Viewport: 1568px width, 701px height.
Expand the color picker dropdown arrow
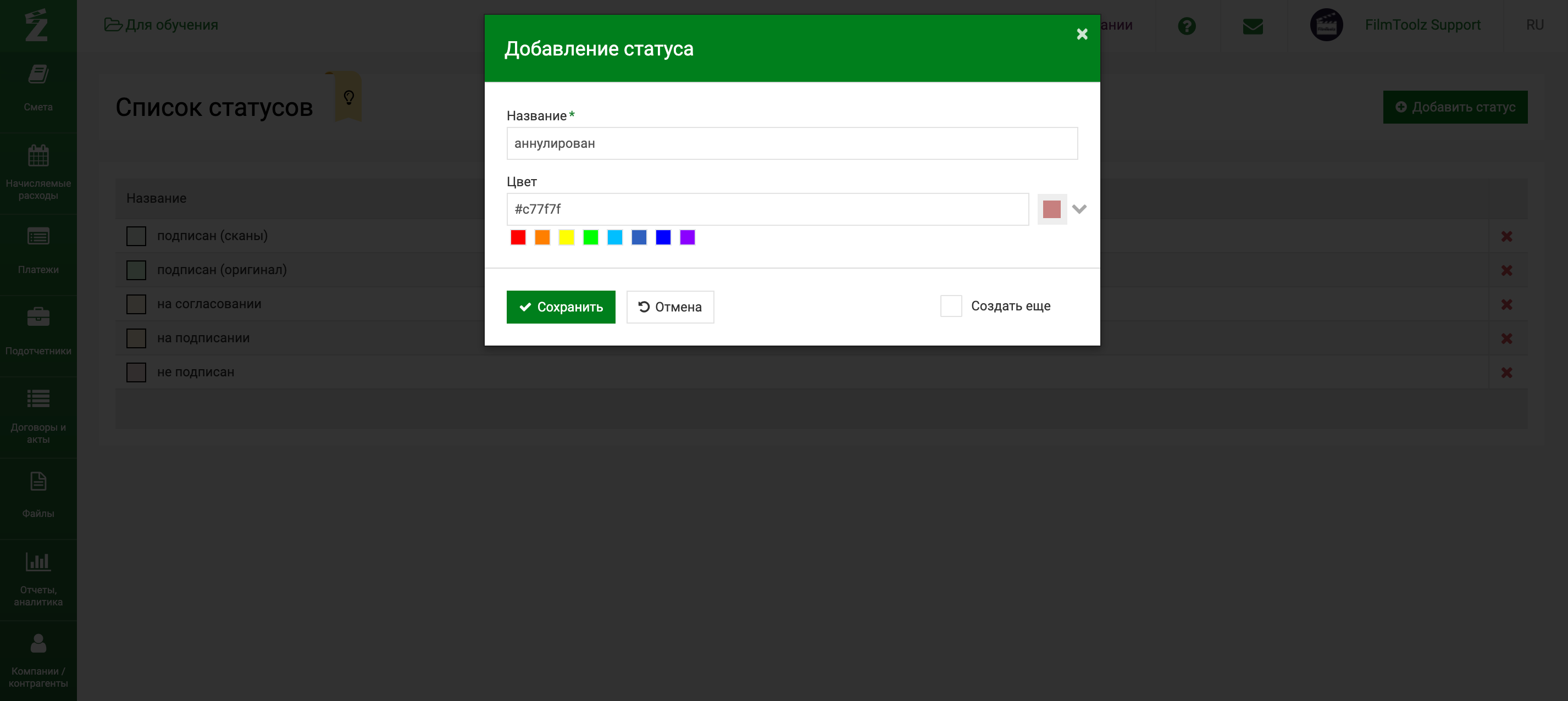click(1079, 209)
